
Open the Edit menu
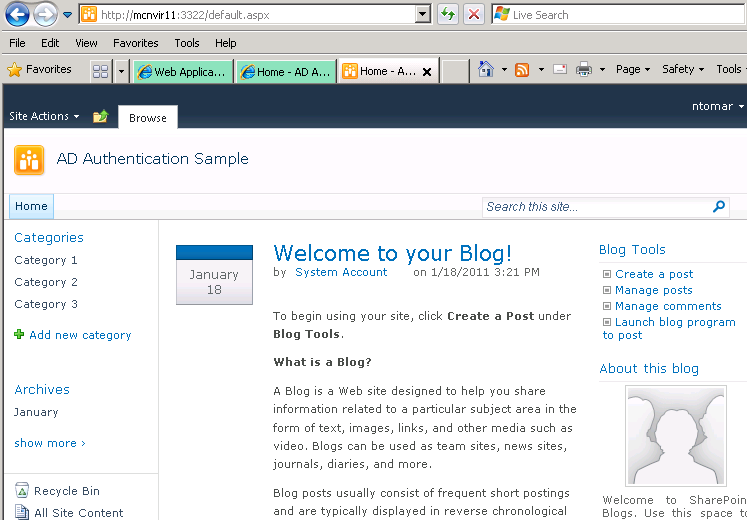click(x=50, y=43)
